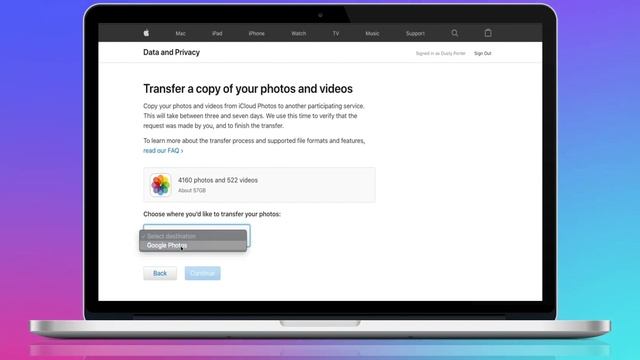This screenshot has height=360, width=640.
Task: Click the iCloud Photos flower icon
Action: (x=160, y=185)
